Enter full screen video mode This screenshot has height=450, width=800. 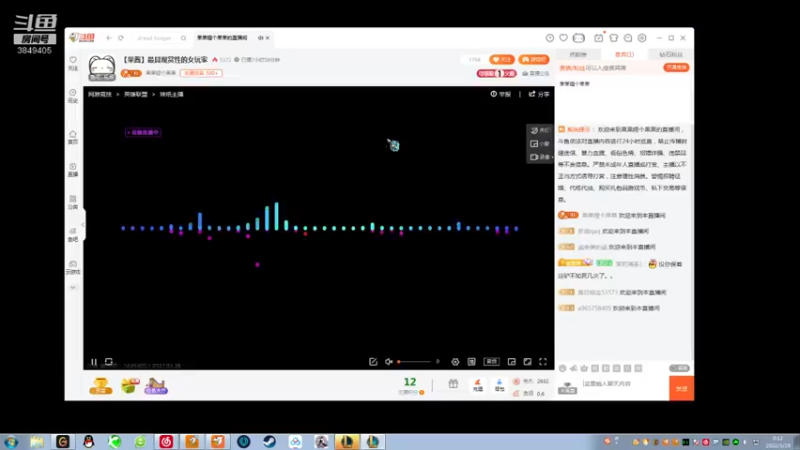(x=543, y=362)
